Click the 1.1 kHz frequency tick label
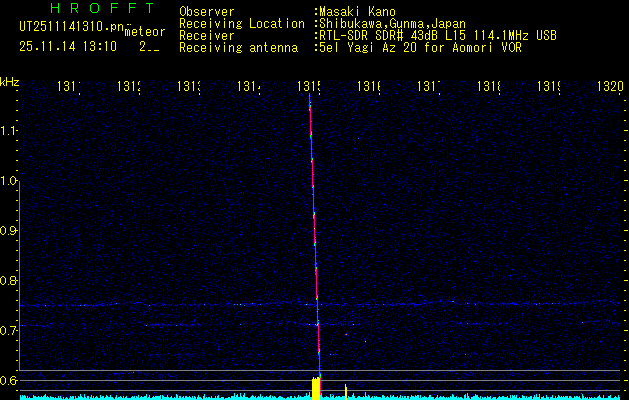This screenshot has height=400, width=629. coord(10,131)
